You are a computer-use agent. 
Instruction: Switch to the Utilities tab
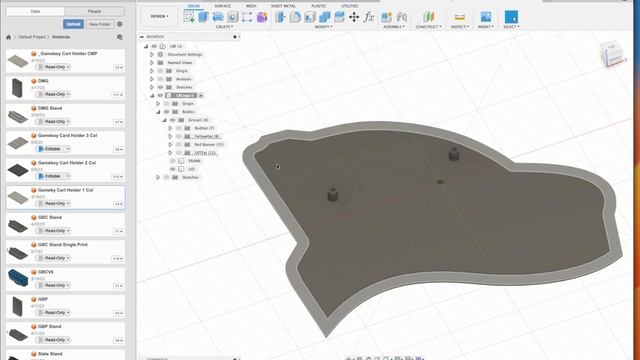pyautogui.click(x=350, y=6)
